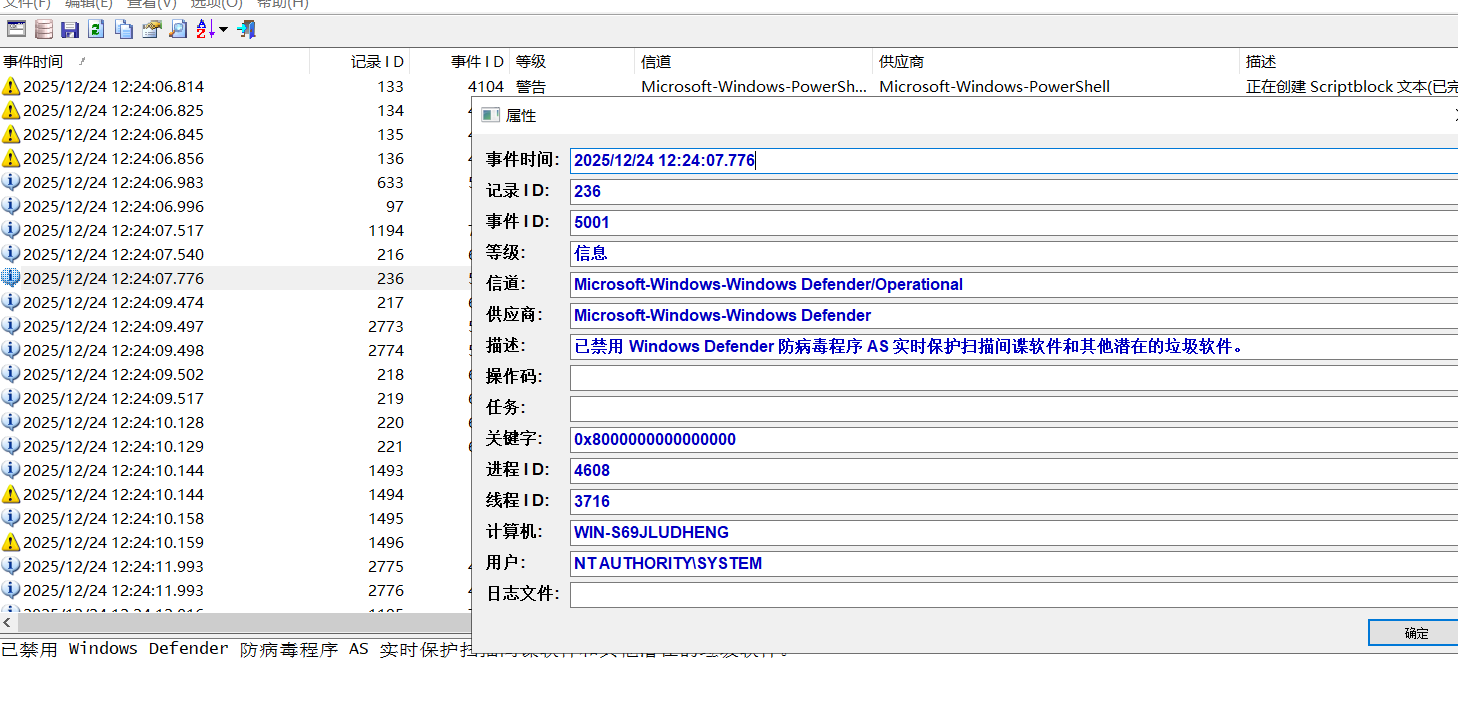The height and width of the screenshot is (701, 1458).
Task: Click the database data source toolbar icon
Action: (44, 29)
